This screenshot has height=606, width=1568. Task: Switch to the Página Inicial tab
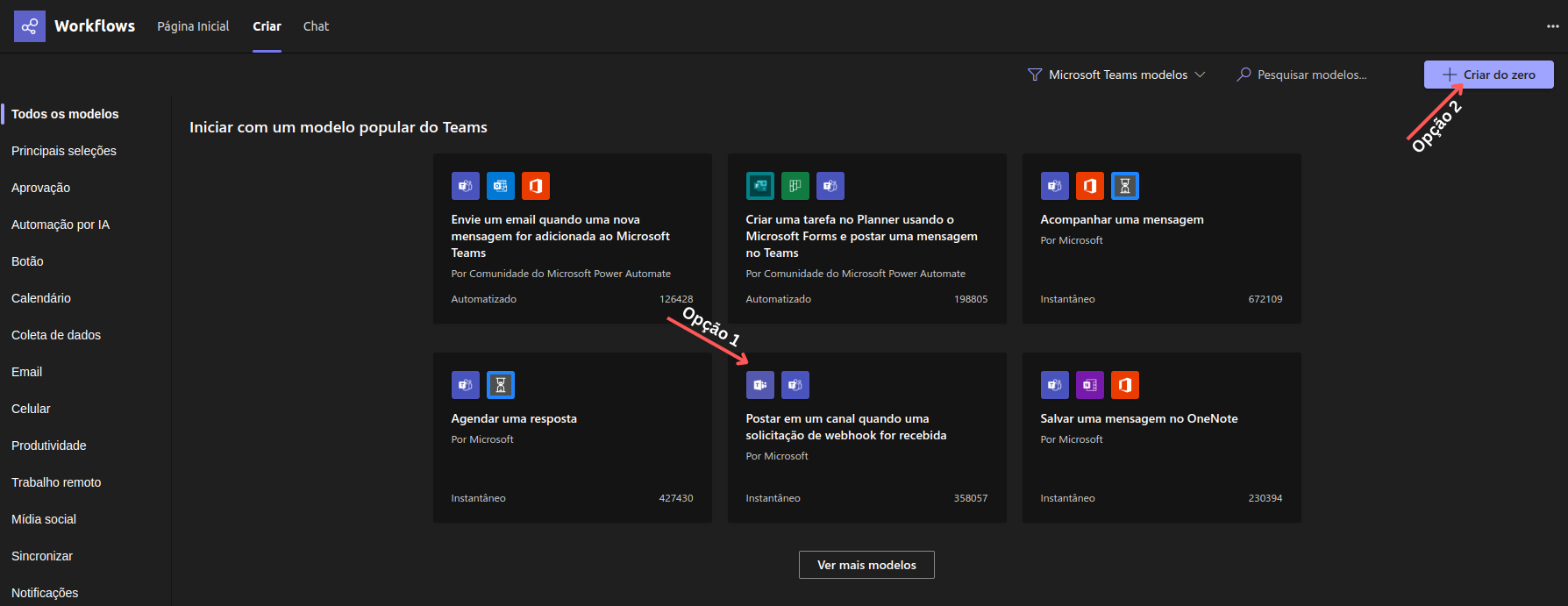click(x=193, y=26)
